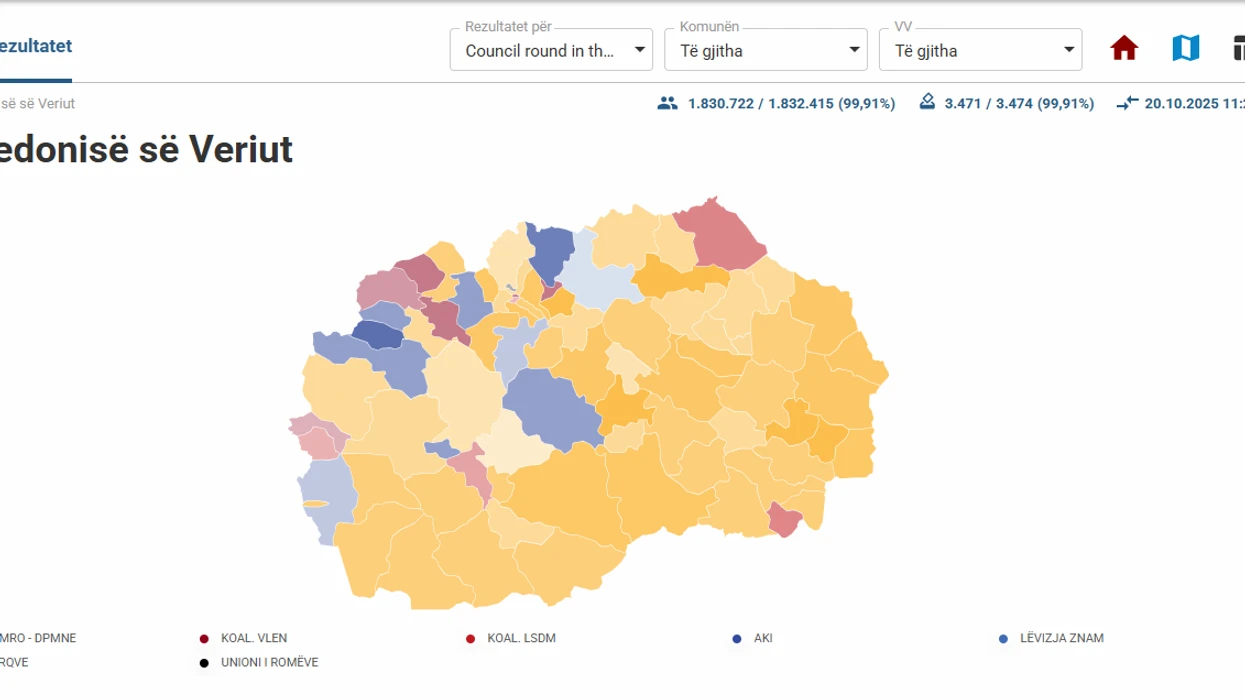The width and height of the screenshot is (1245, 700).
Task: Click the voters people icon
Action: [667, 103]
